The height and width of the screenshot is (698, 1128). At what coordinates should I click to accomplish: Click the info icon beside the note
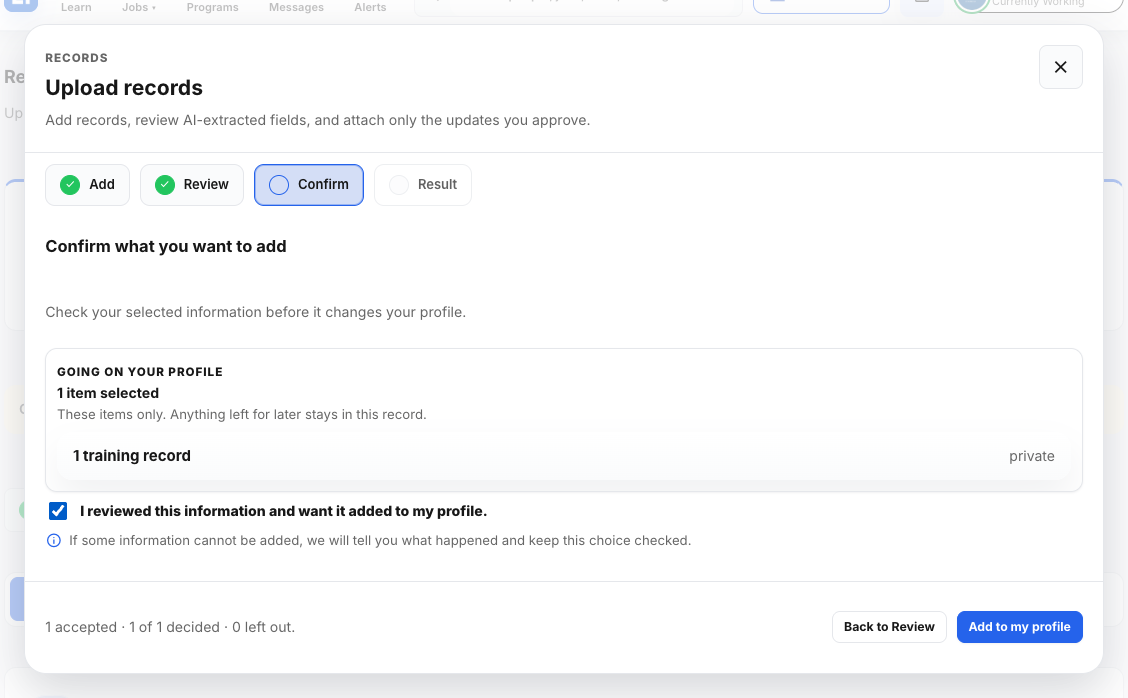[54, 540]
